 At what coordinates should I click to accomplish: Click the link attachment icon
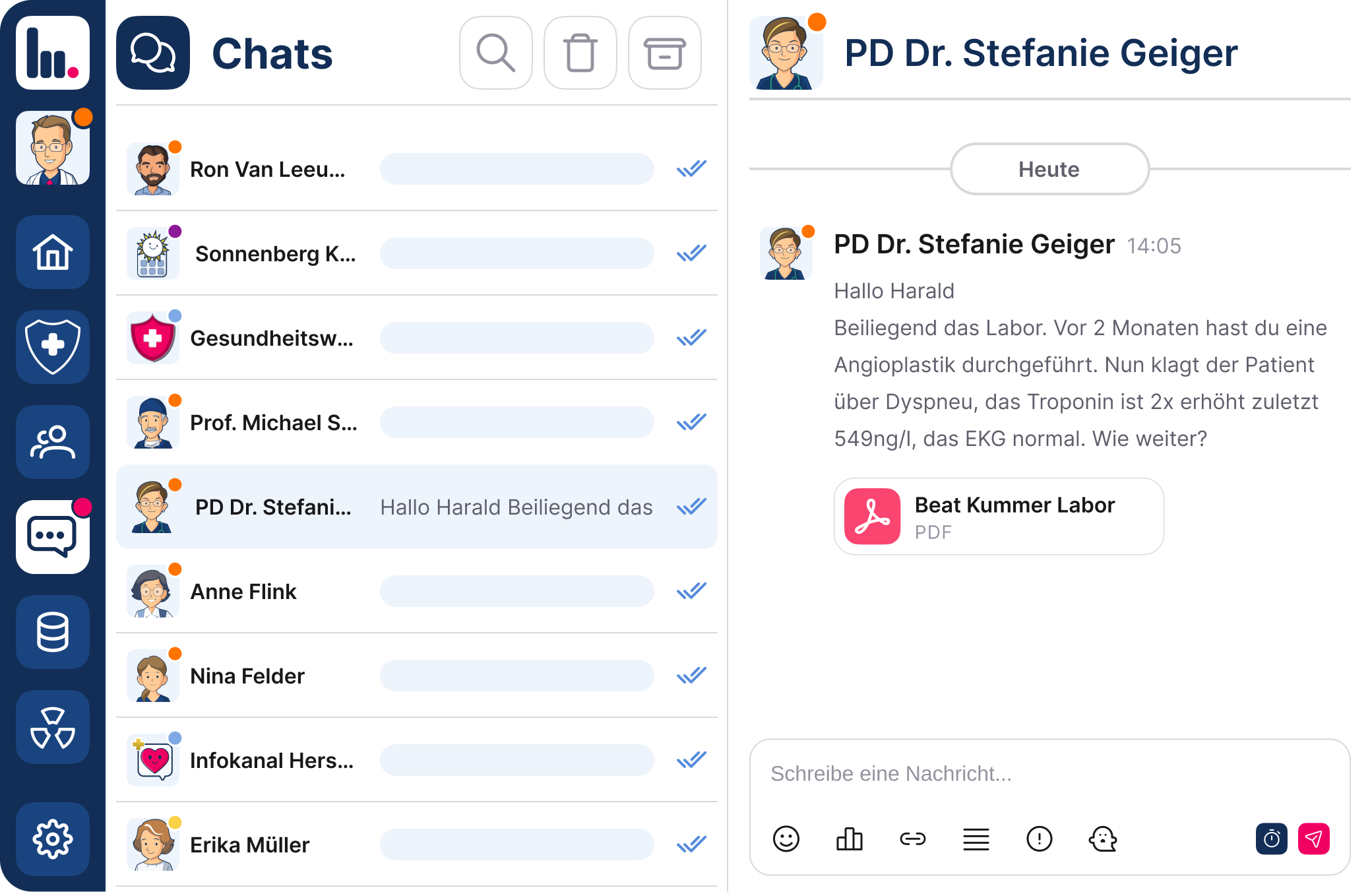[912, 839]
